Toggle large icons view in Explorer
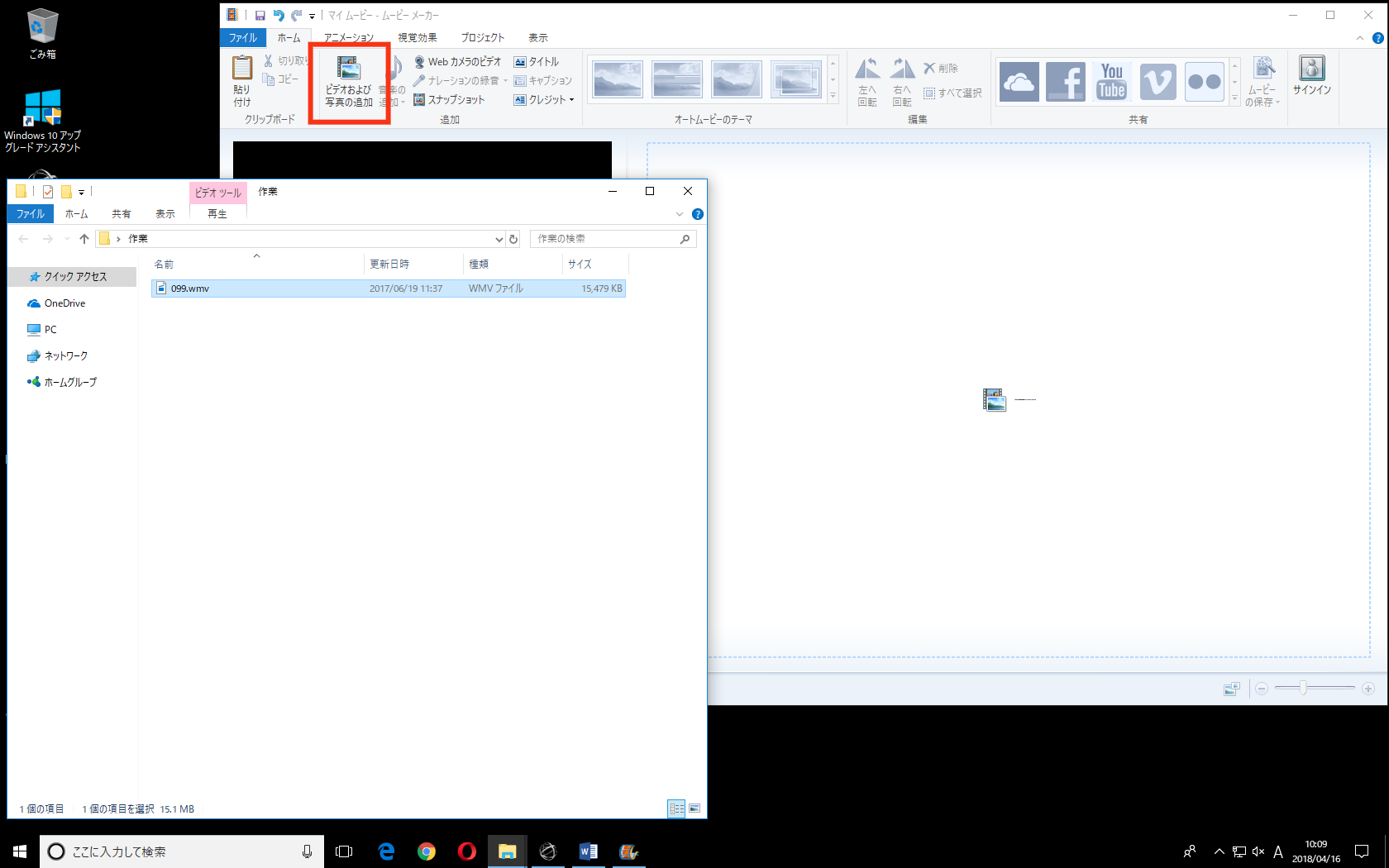The height and width of the screenshot is (868, 1389). click(694, 808)
